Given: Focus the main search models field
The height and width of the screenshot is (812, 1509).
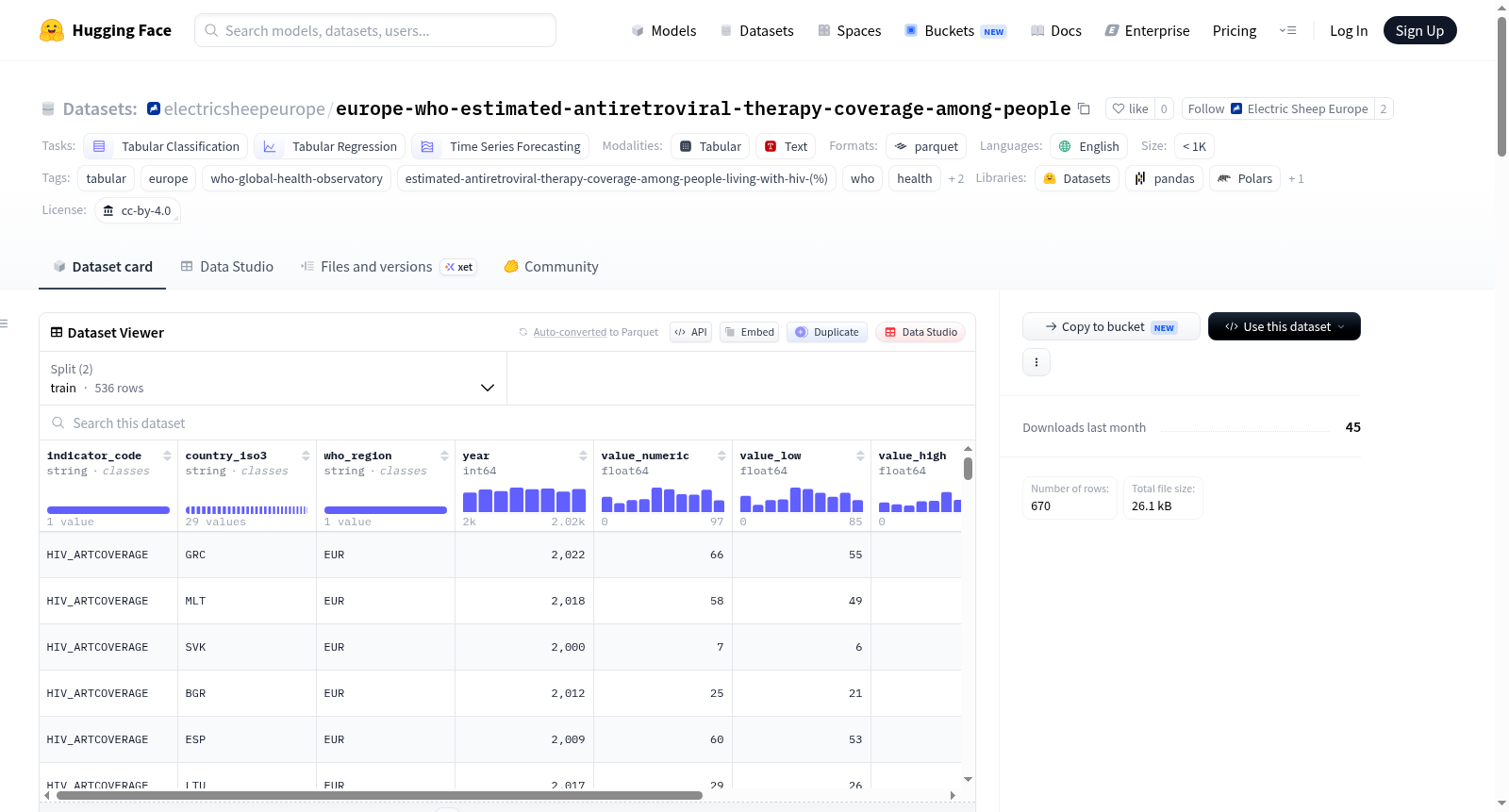Looking at the screenshot, I should tap(375, 30).
